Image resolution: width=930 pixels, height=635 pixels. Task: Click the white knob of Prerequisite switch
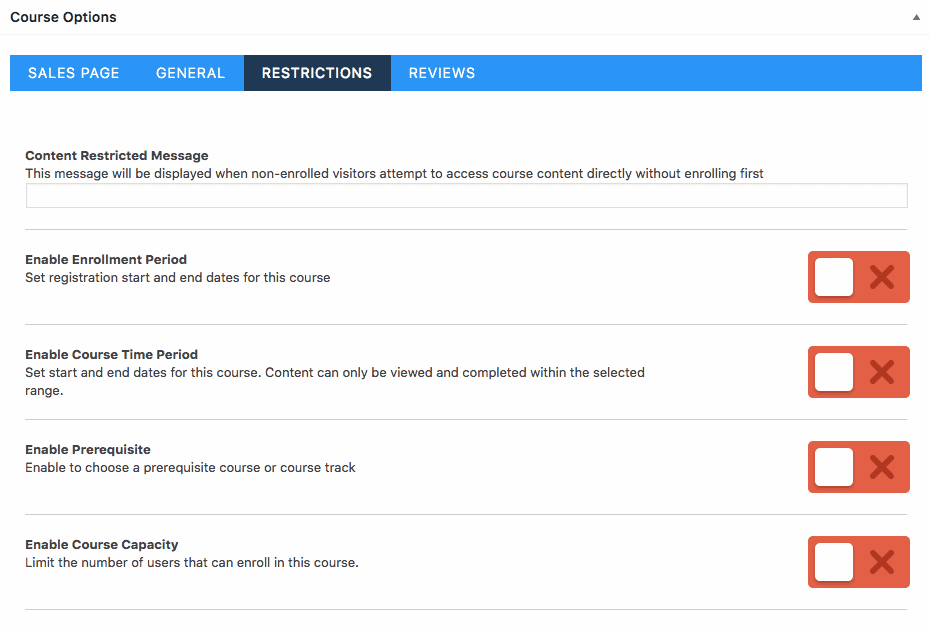pyautogui.click(x=834, y=467)
